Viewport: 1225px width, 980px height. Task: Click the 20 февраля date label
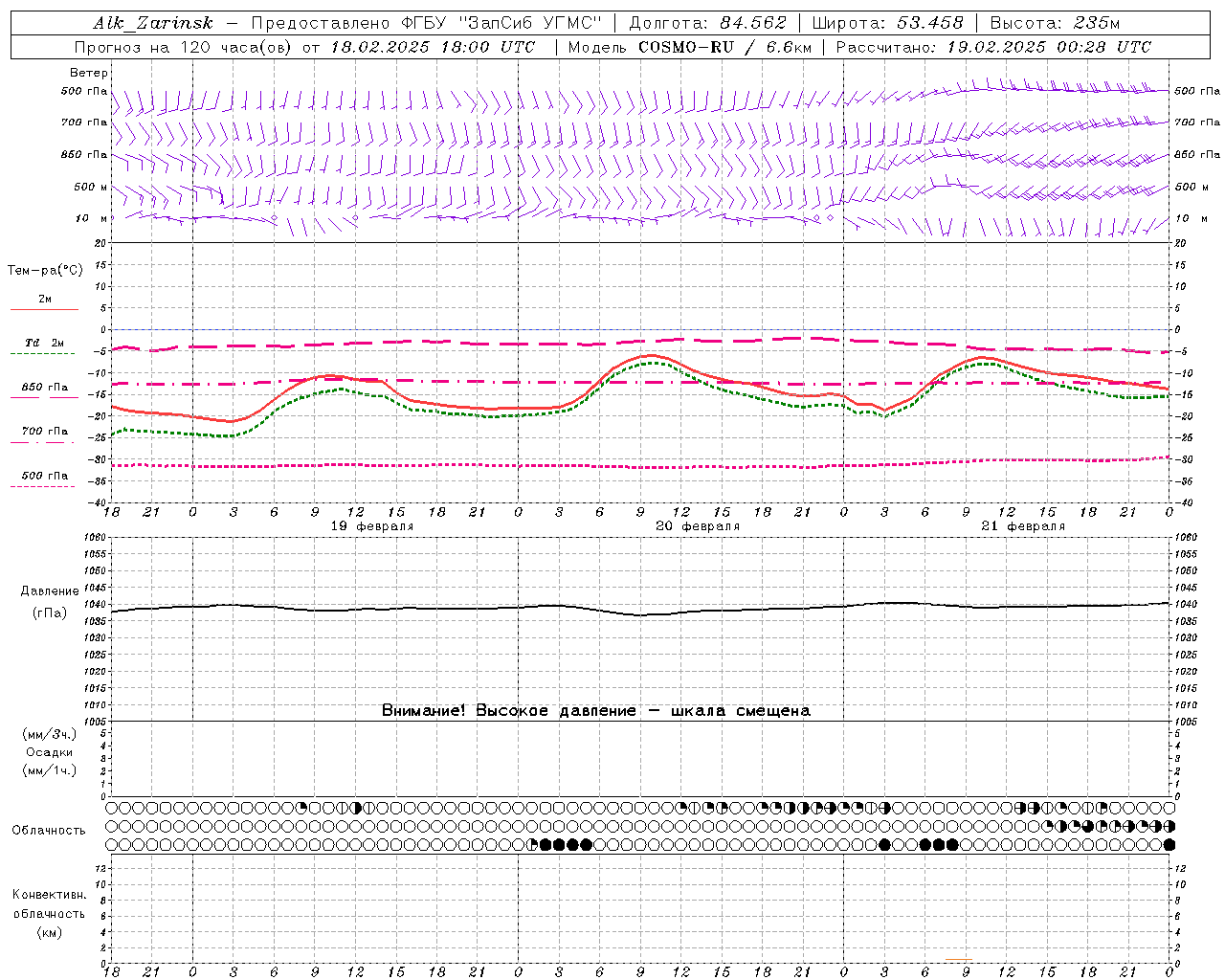[x=698, y=526]
